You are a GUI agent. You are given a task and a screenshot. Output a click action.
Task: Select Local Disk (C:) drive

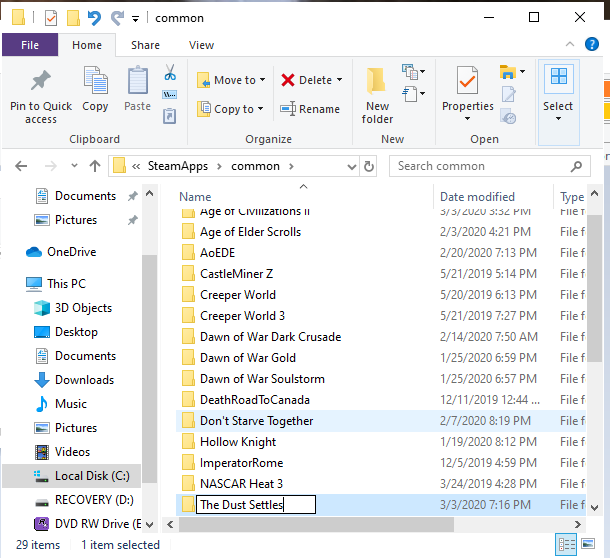point(72,476)
